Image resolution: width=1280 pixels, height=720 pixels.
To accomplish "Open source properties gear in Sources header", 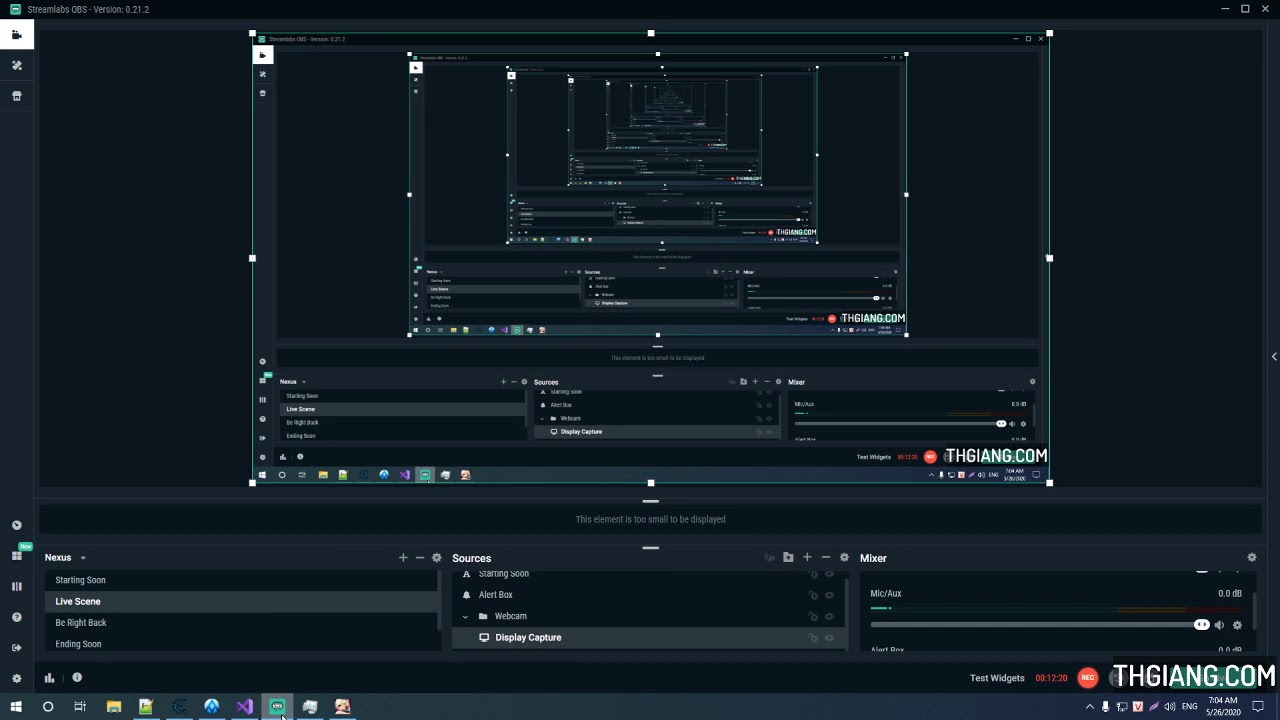I will (844, 558).
